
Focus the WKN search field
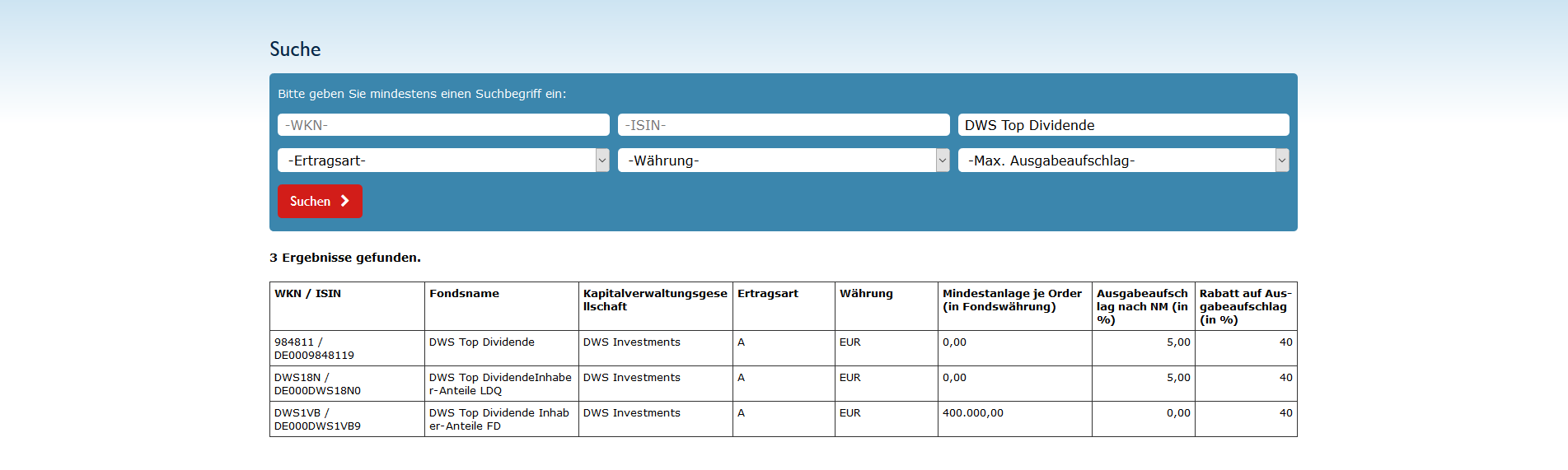coord(443,125)
